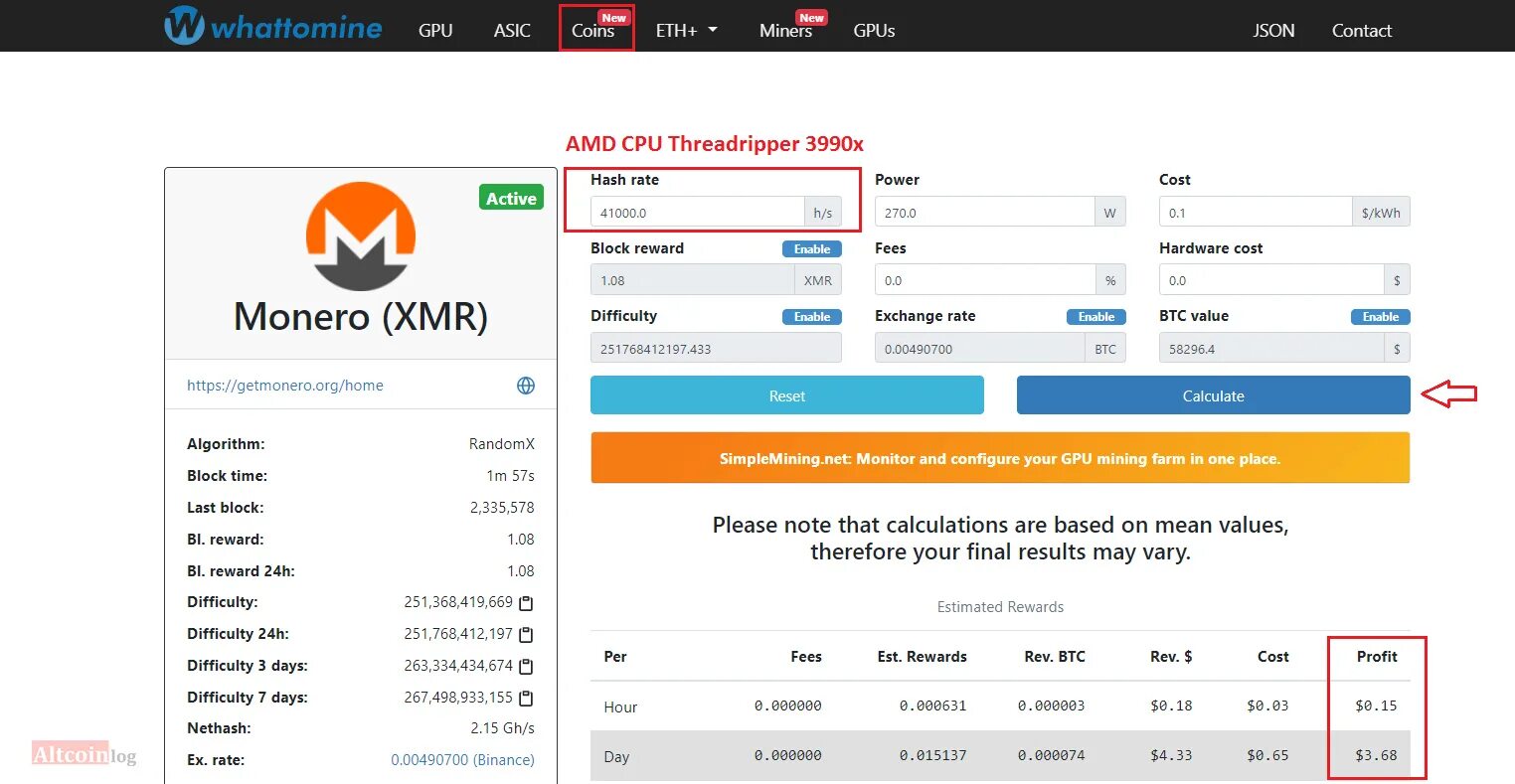Click the Monero (XMR) title
The height and width of the screenshot is (784, 1515).
tap(361, 317)
